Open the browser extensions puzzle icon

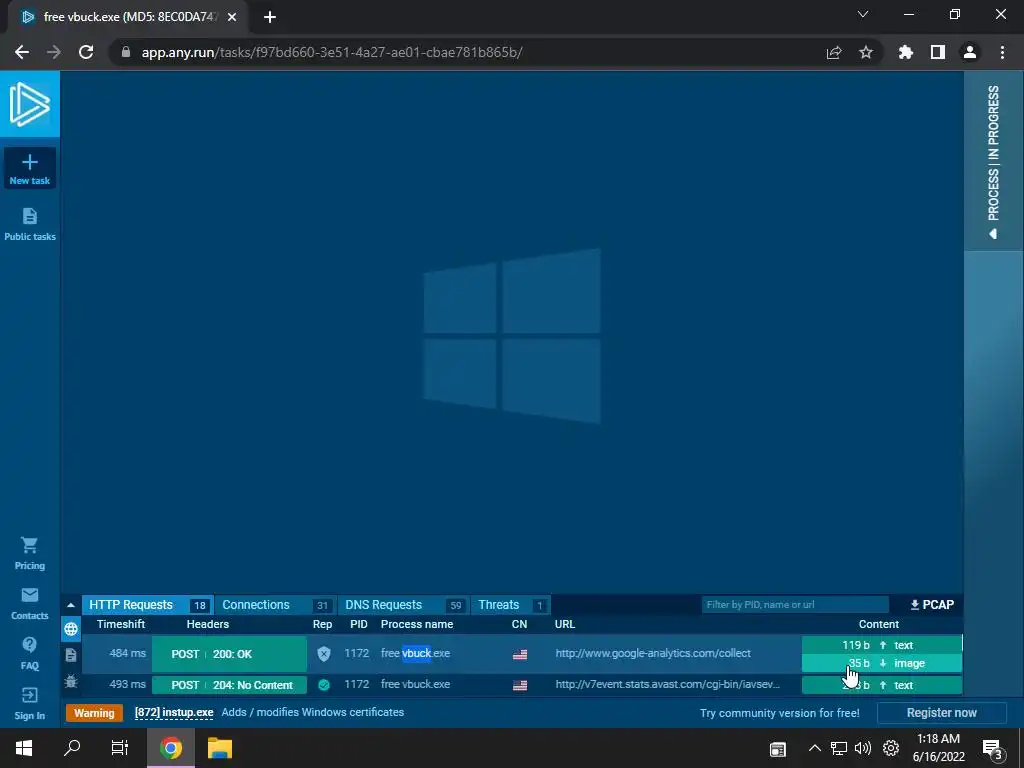(905, 52)
